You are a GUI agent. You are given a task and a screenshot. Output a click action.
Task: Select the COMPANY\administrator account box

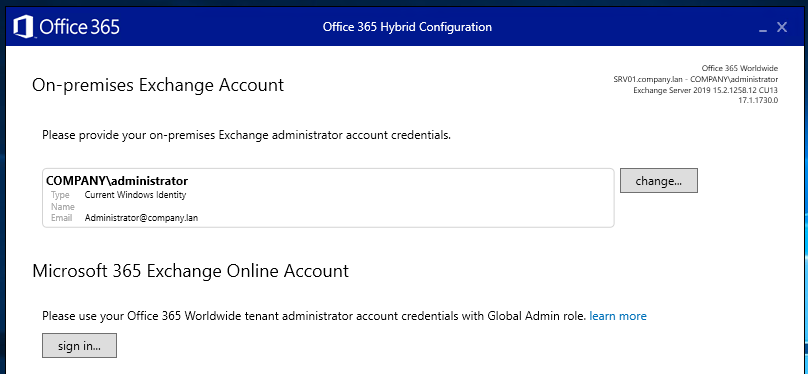coord(328,198)
